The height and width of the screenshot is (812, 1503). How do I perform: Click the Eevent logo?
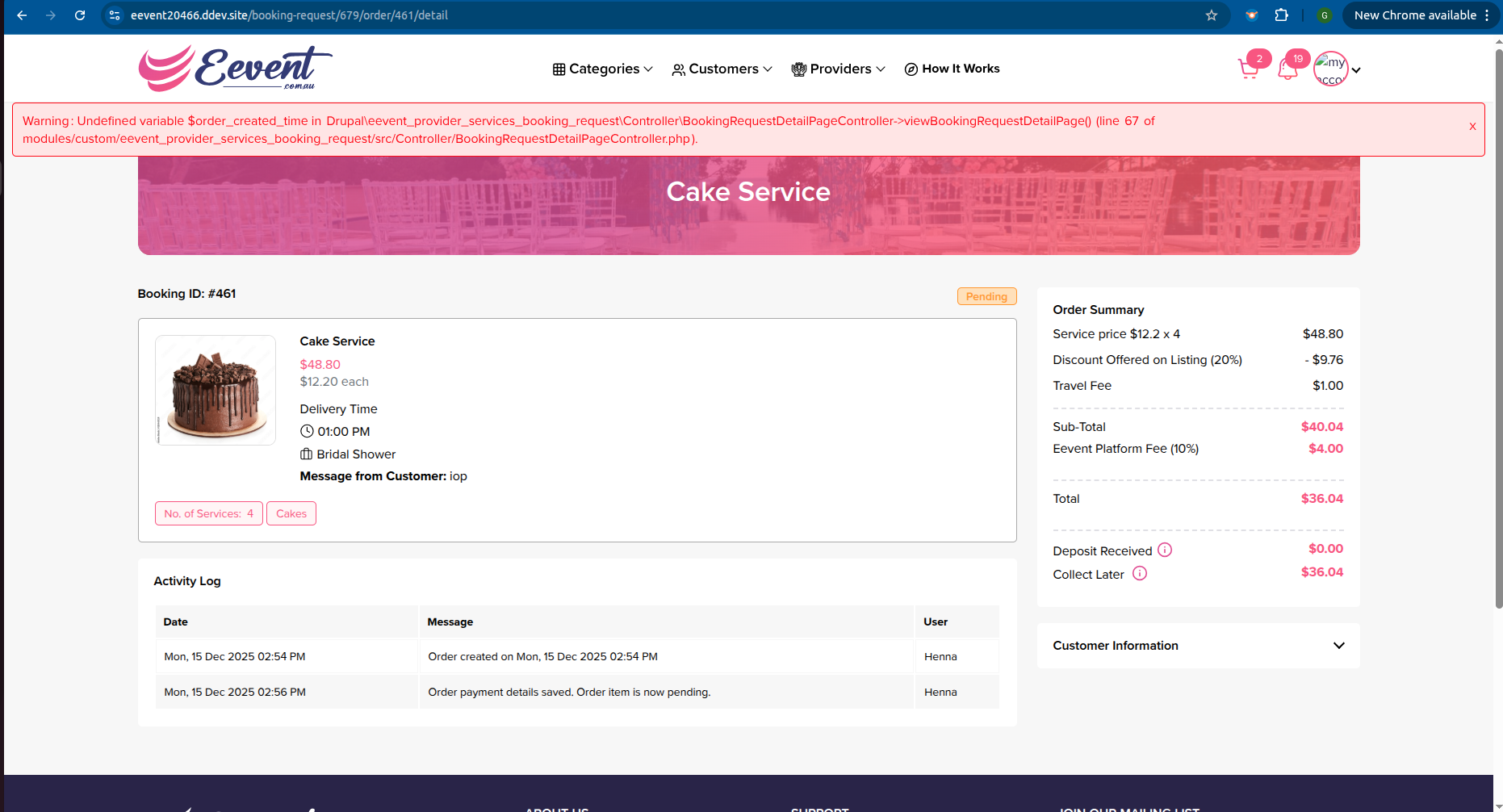click(x=235, y=69)
